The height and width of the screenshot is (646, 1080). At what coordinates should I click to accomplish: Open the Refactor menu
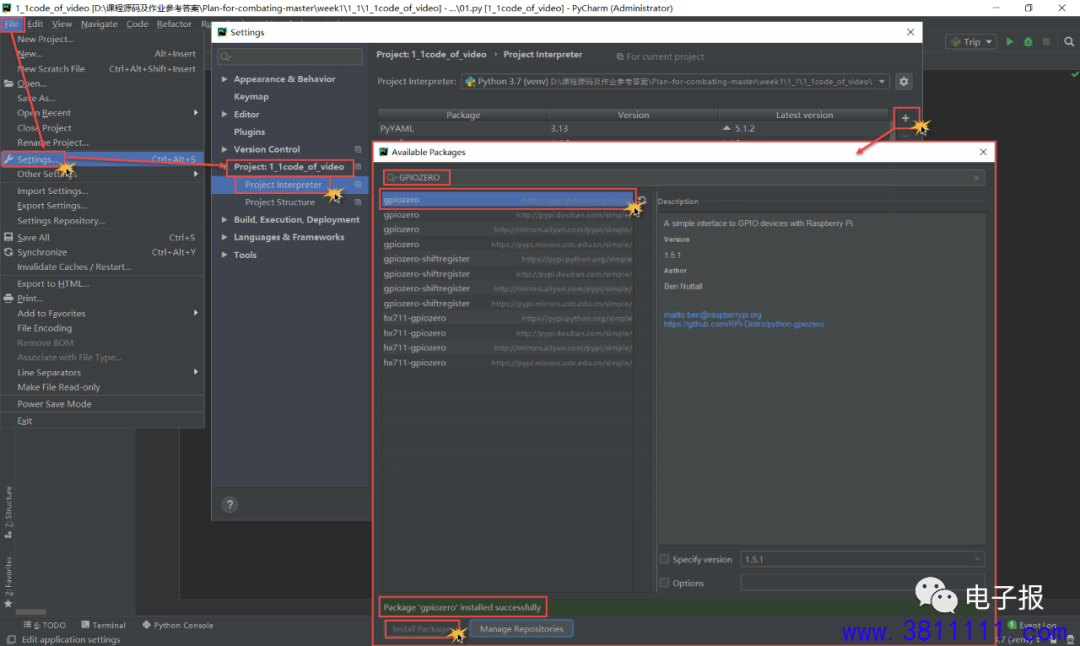point(174,24)
